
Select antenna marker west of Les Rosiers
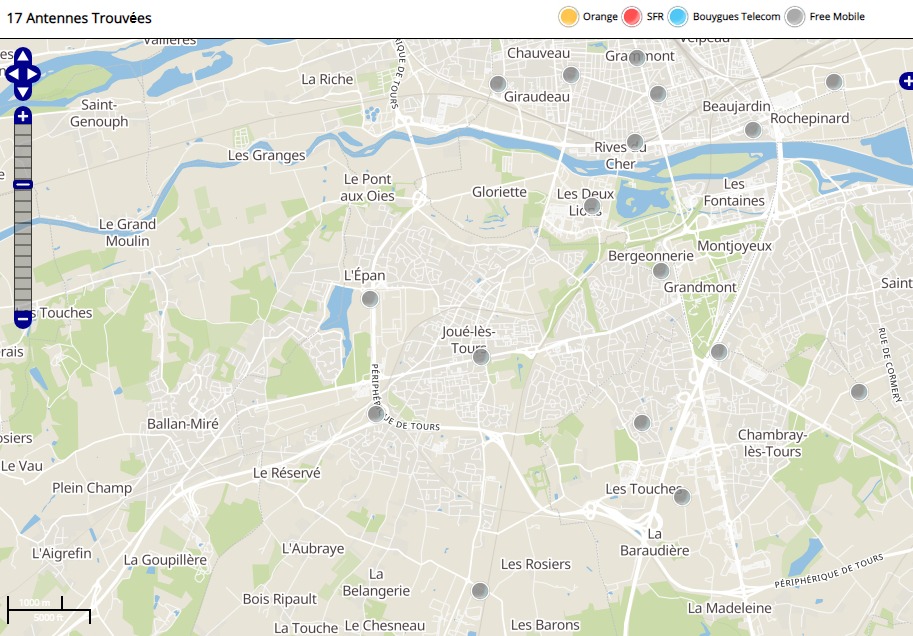(480, 591)
